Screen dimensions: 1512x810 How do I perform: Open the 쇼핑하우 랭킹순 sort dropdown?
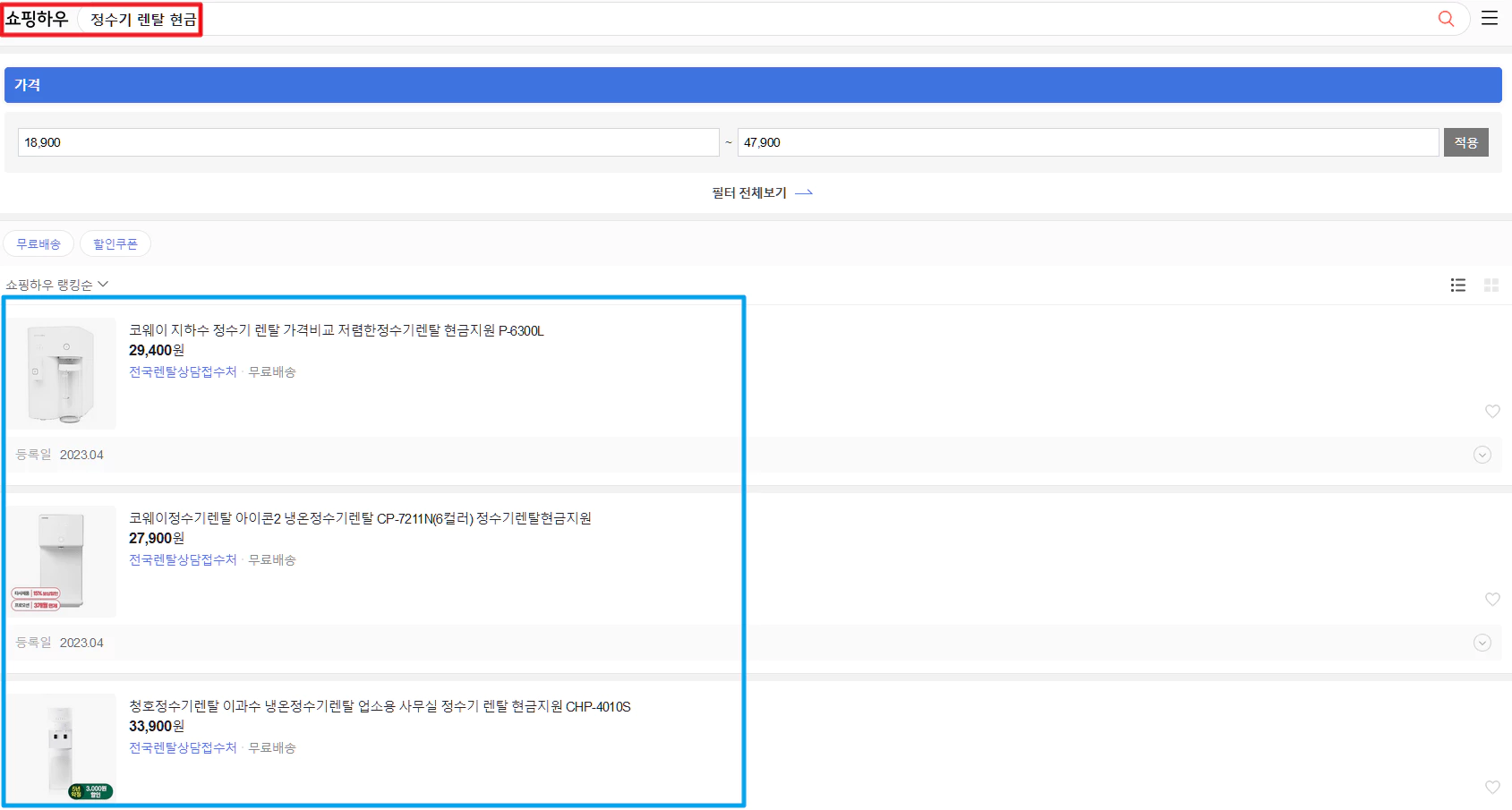click(x=56, y=285)
